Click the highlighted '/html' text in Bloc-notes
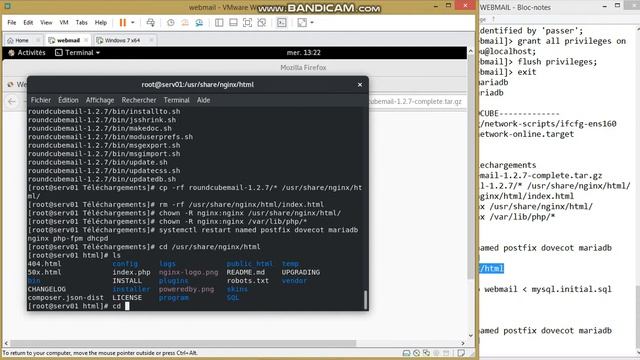The image size is (640, 360). (x=491, y=268)
